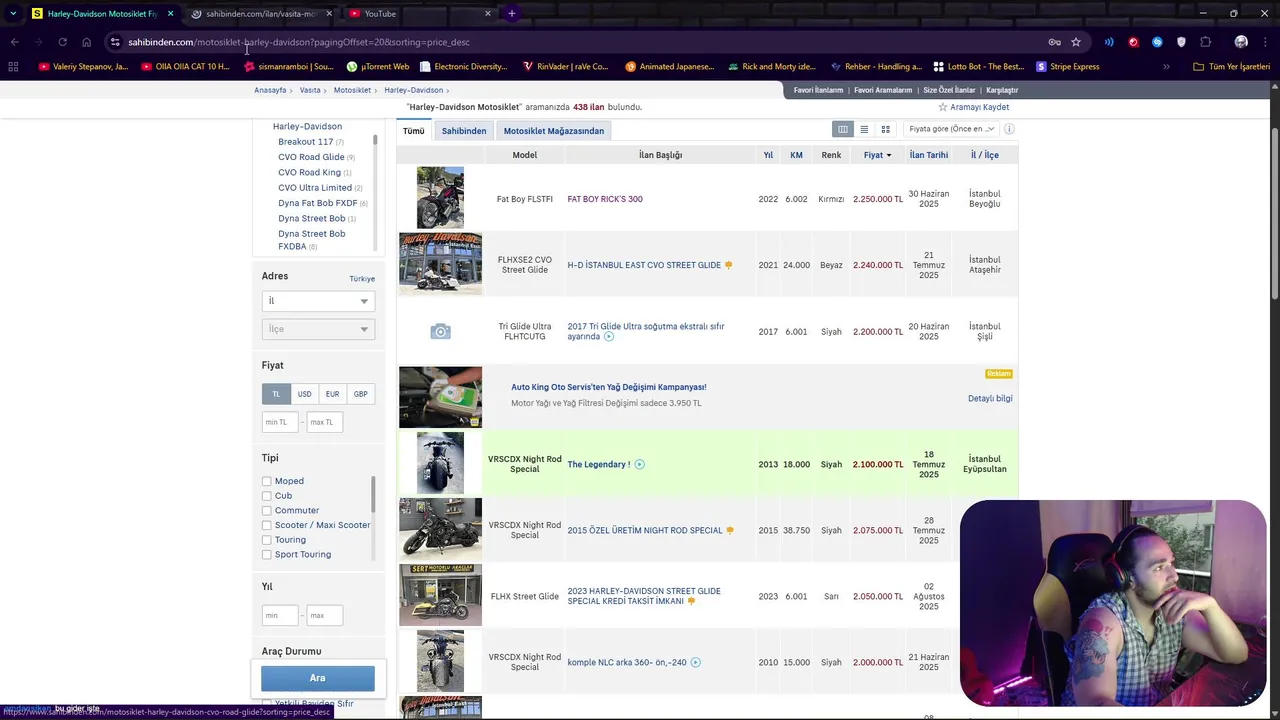Open the blue sound-wave extension

[x=1109, y=42]
